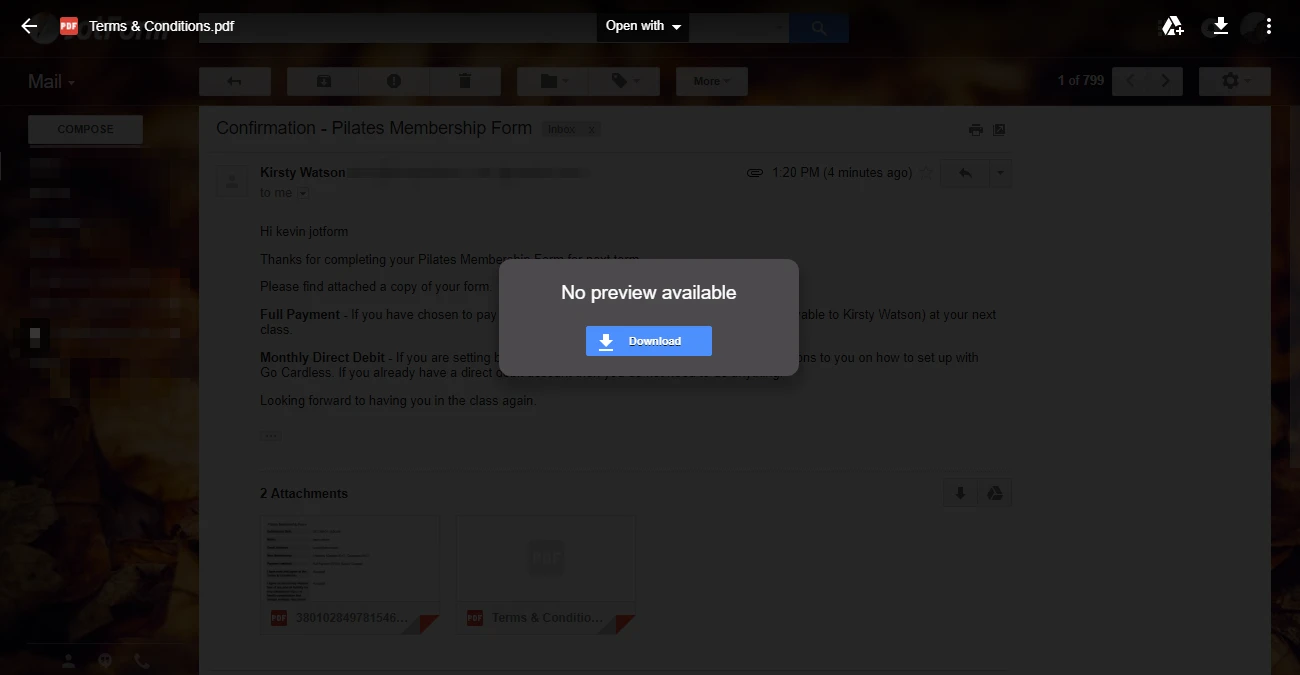Click the paperclip attachment indicator

pyautogui.click(x=755, y=173)
